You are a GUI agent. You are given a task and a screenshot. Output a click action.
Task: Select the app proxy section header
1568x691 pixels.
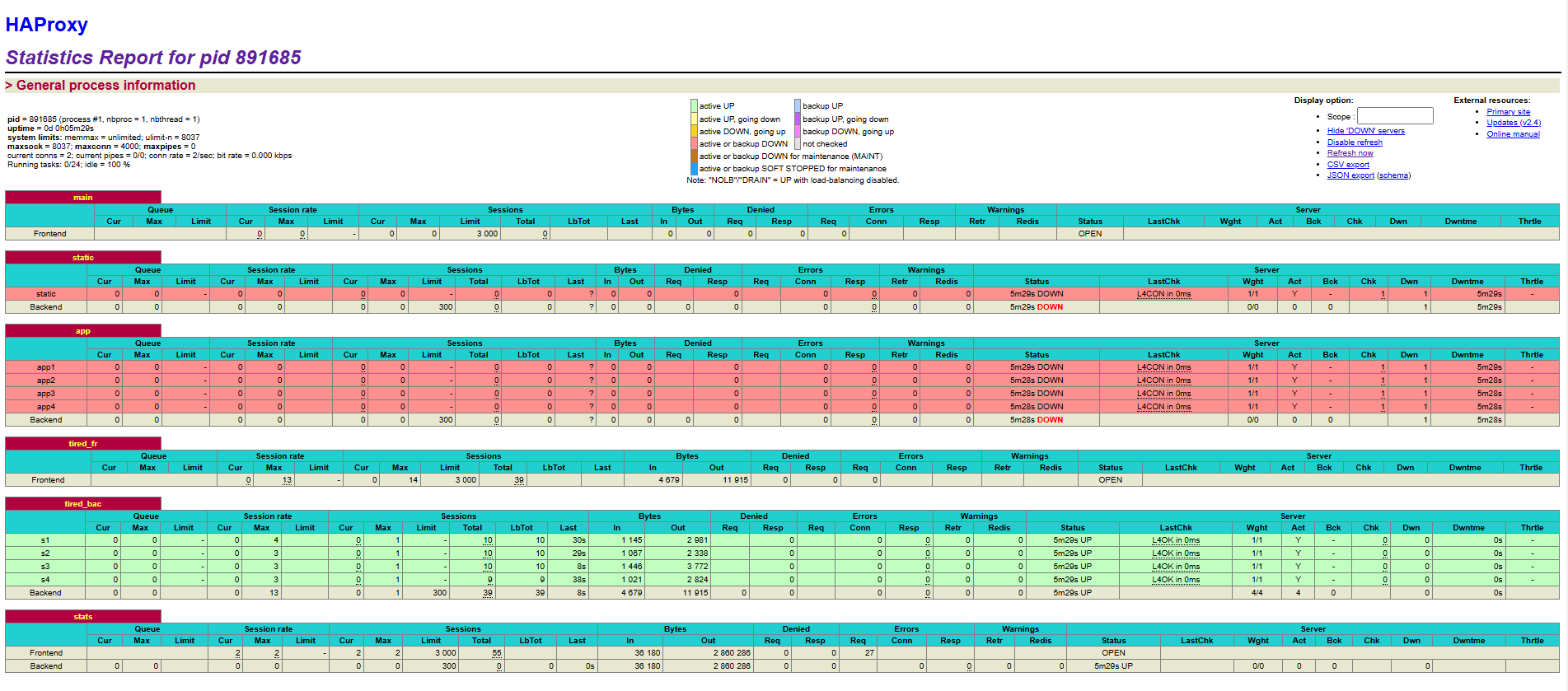point(83,331)
